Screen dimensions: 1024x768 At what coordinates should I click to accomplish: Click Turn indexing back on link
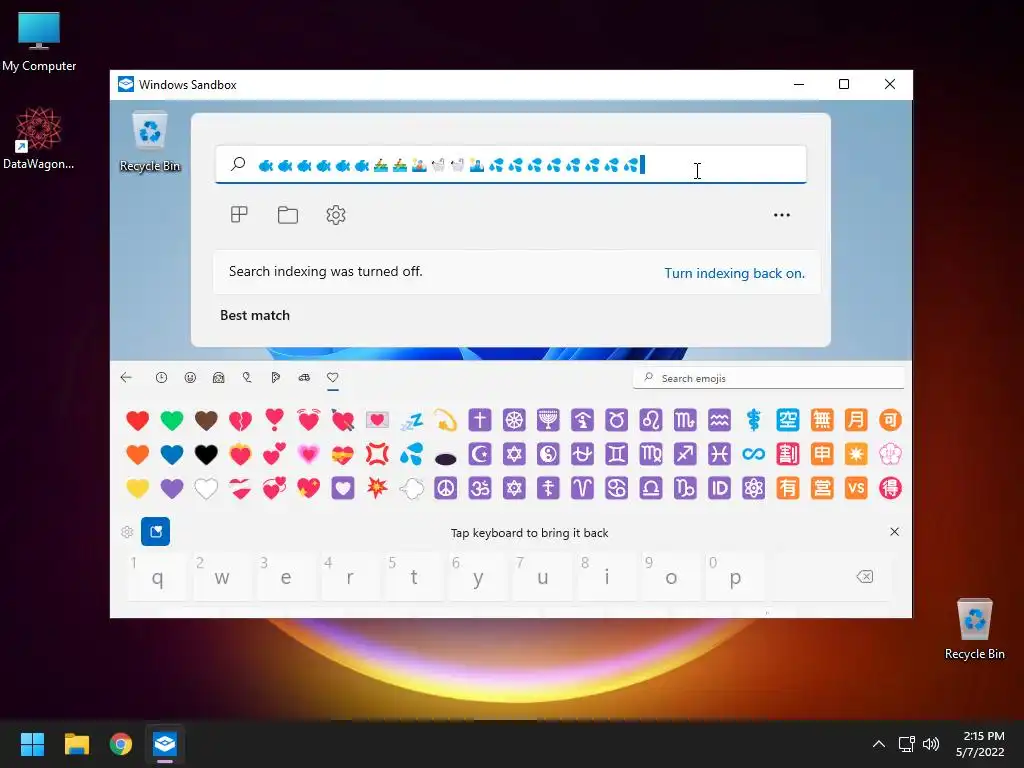click(735, 273)
